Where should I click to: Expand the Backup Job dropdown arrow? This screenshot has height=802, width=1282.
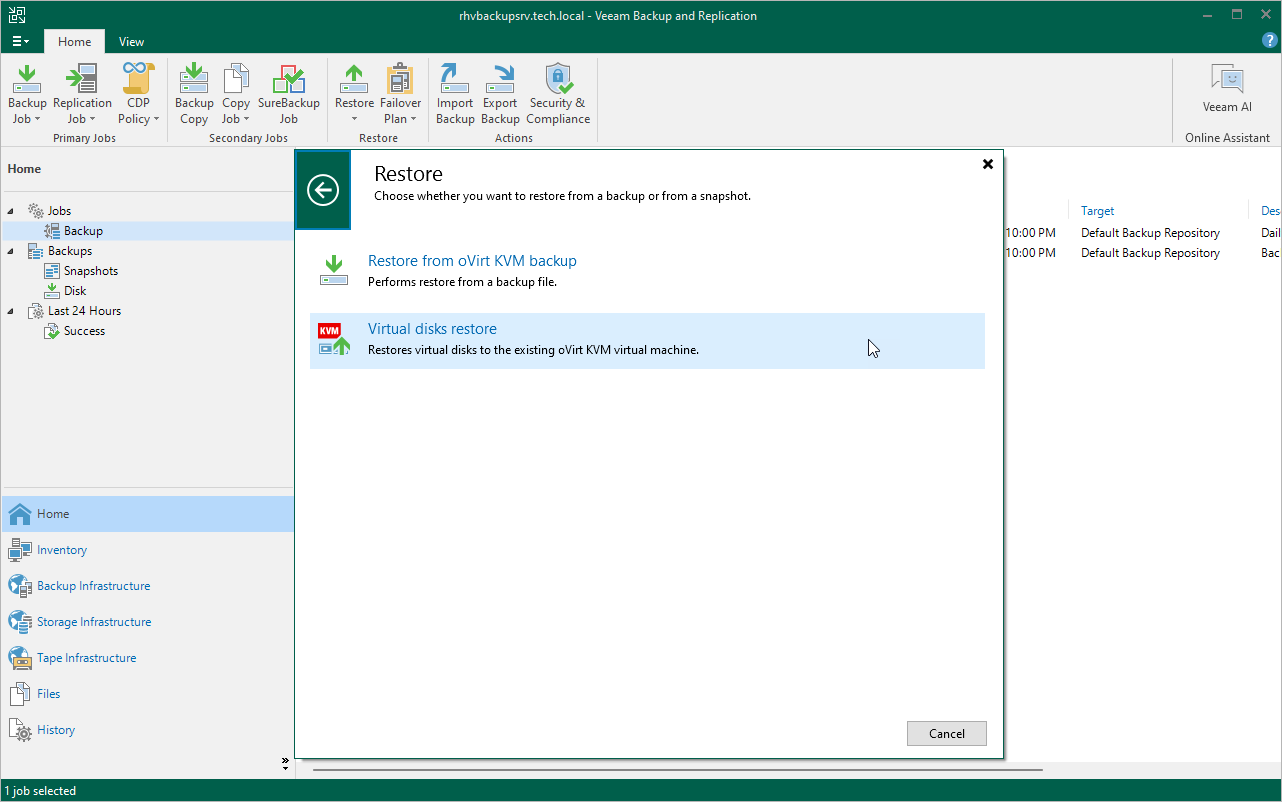[38, 119]
